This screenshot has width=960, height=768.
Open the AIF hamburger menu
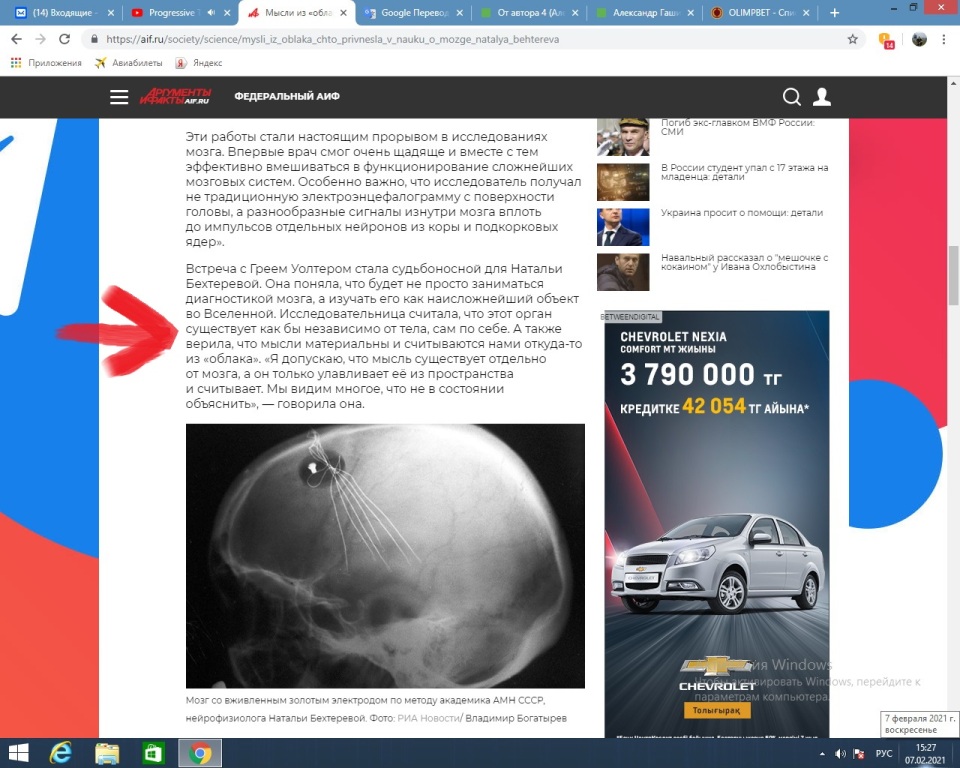pos(119,97)
